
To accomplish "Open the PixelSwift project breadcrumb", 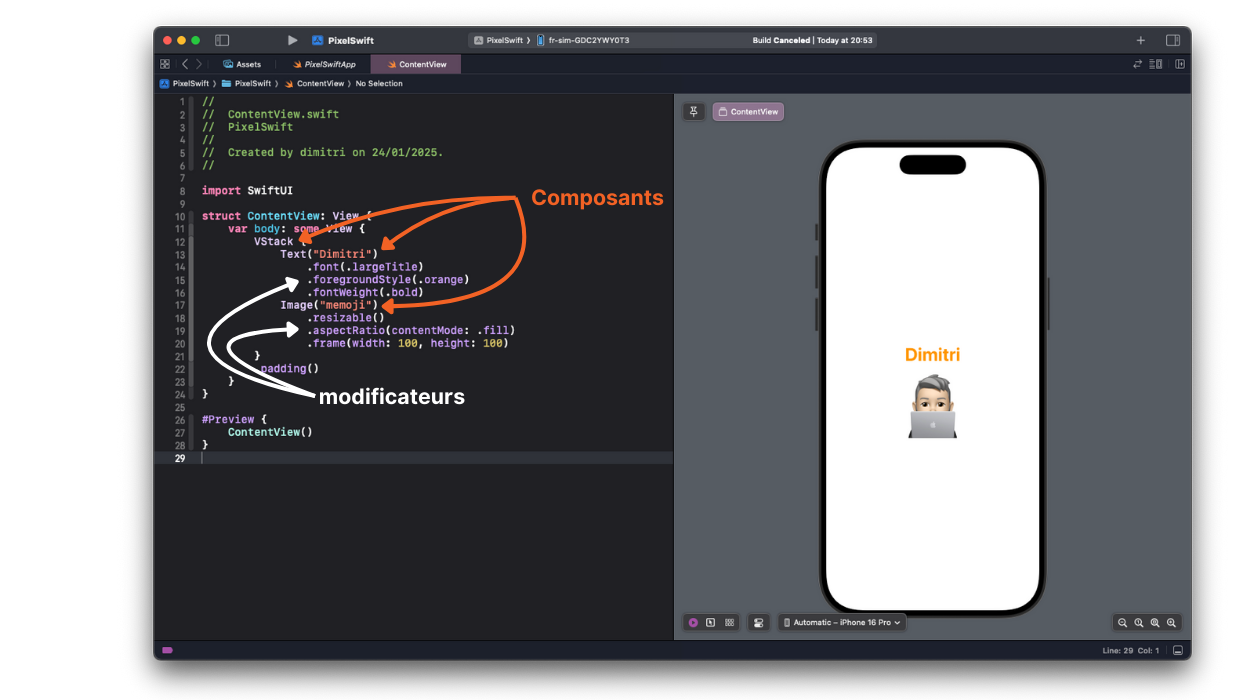I will pyautogui.click(x=184, y=84).
